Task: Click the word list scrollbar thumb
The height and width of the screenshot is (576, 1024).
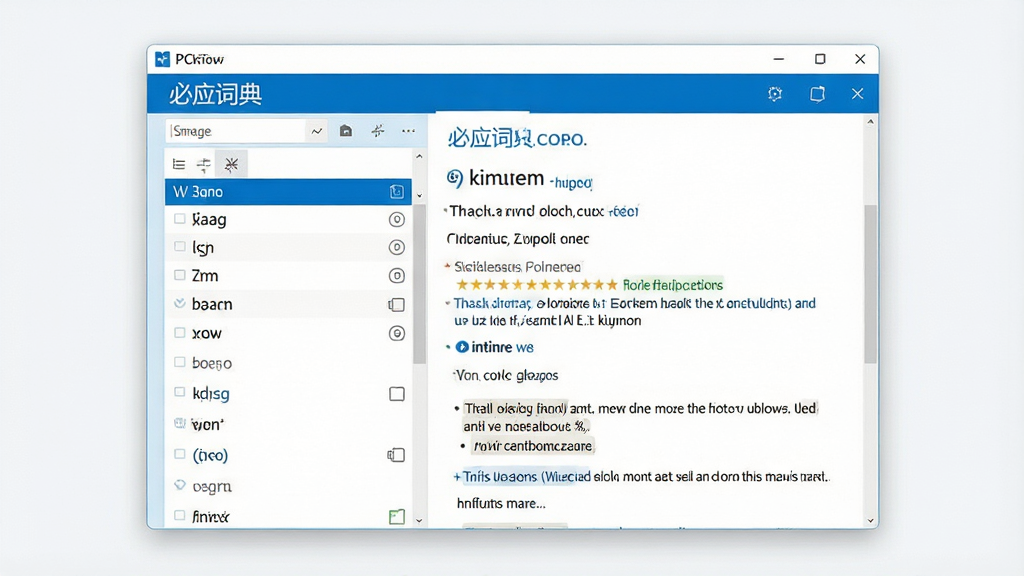Action: 419,284
